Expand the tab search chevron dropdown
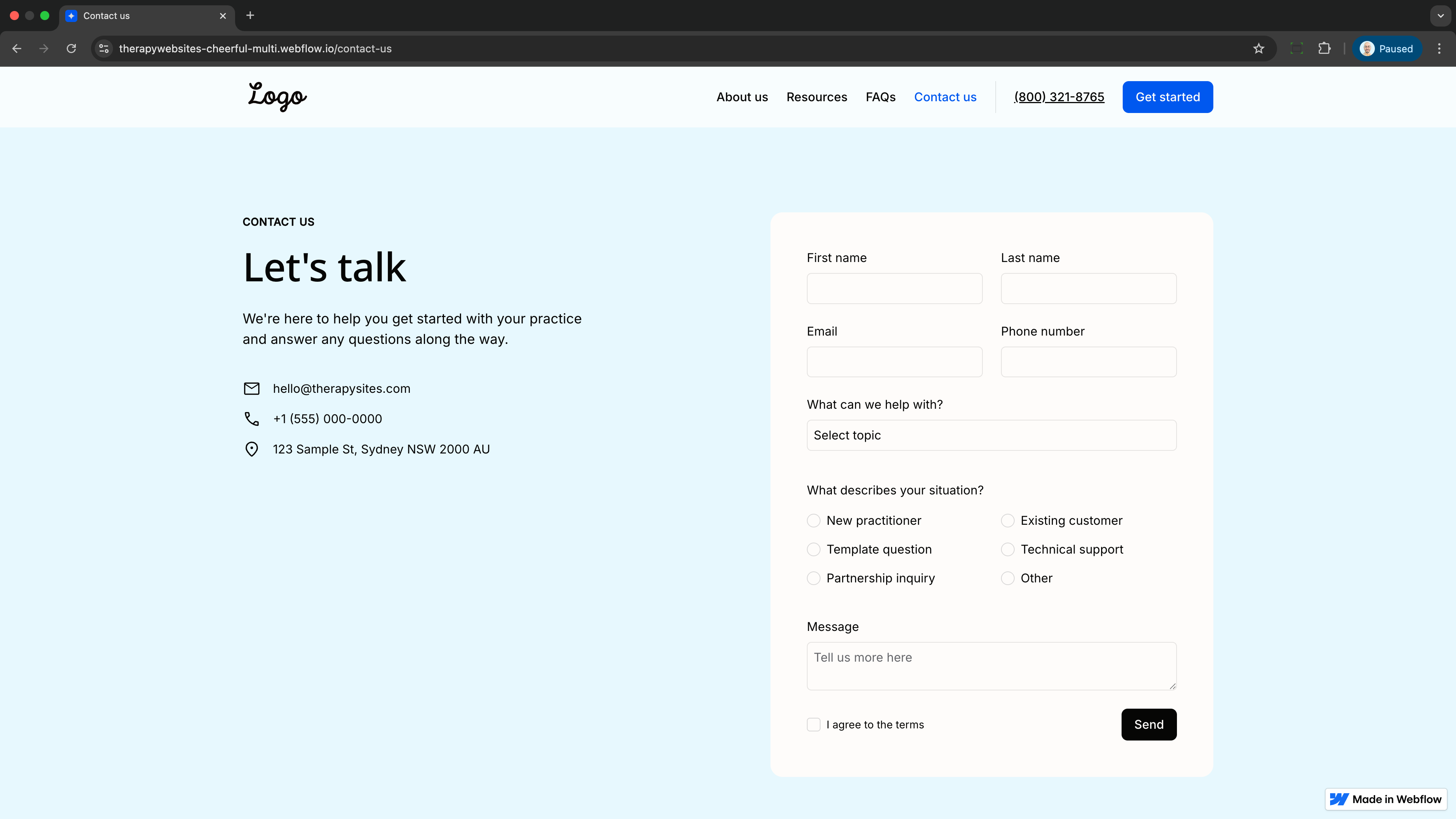The height and width of the screenshot is (819, 1456). 1440,15
